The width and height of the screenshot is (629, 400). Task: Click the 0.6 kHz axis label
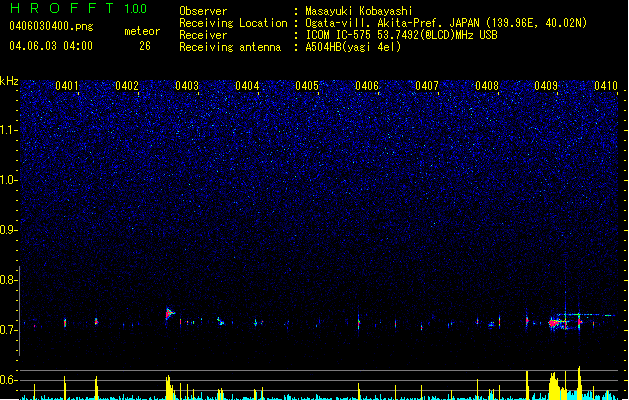tap(9, 380)
